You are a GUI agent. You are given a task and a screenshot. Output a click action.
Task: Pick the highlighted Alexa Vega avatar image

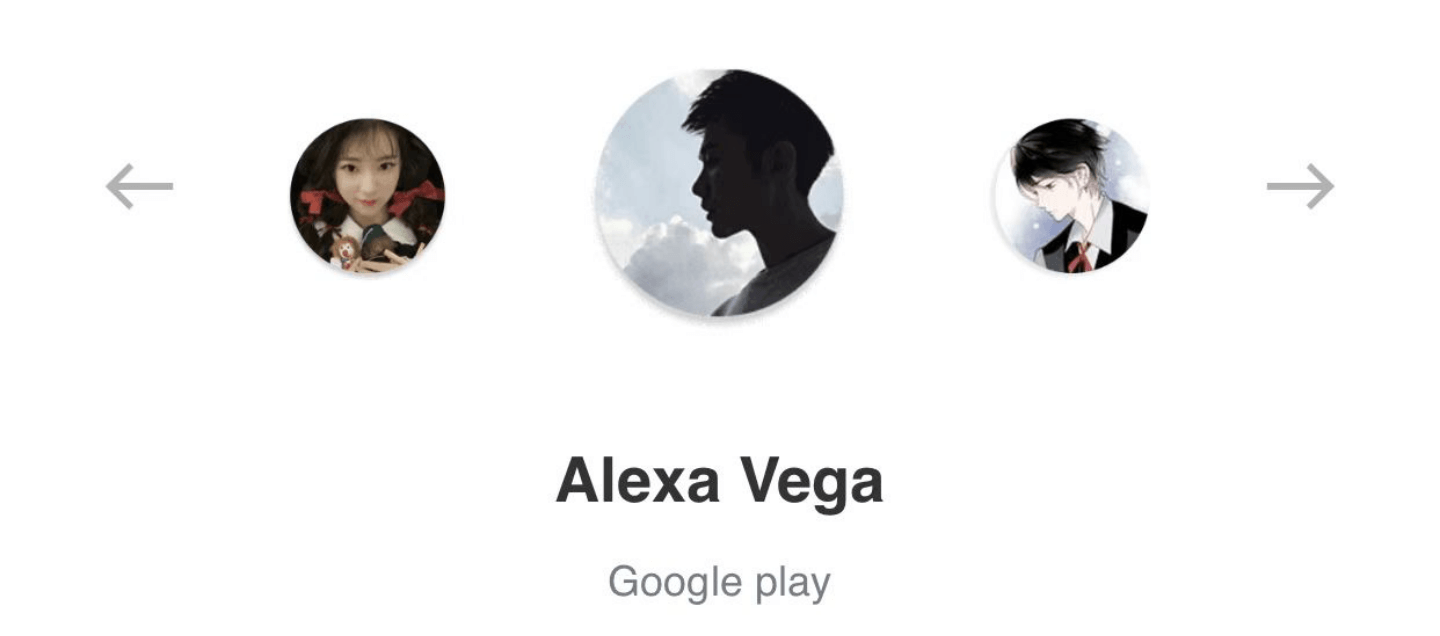pos(720,192)
